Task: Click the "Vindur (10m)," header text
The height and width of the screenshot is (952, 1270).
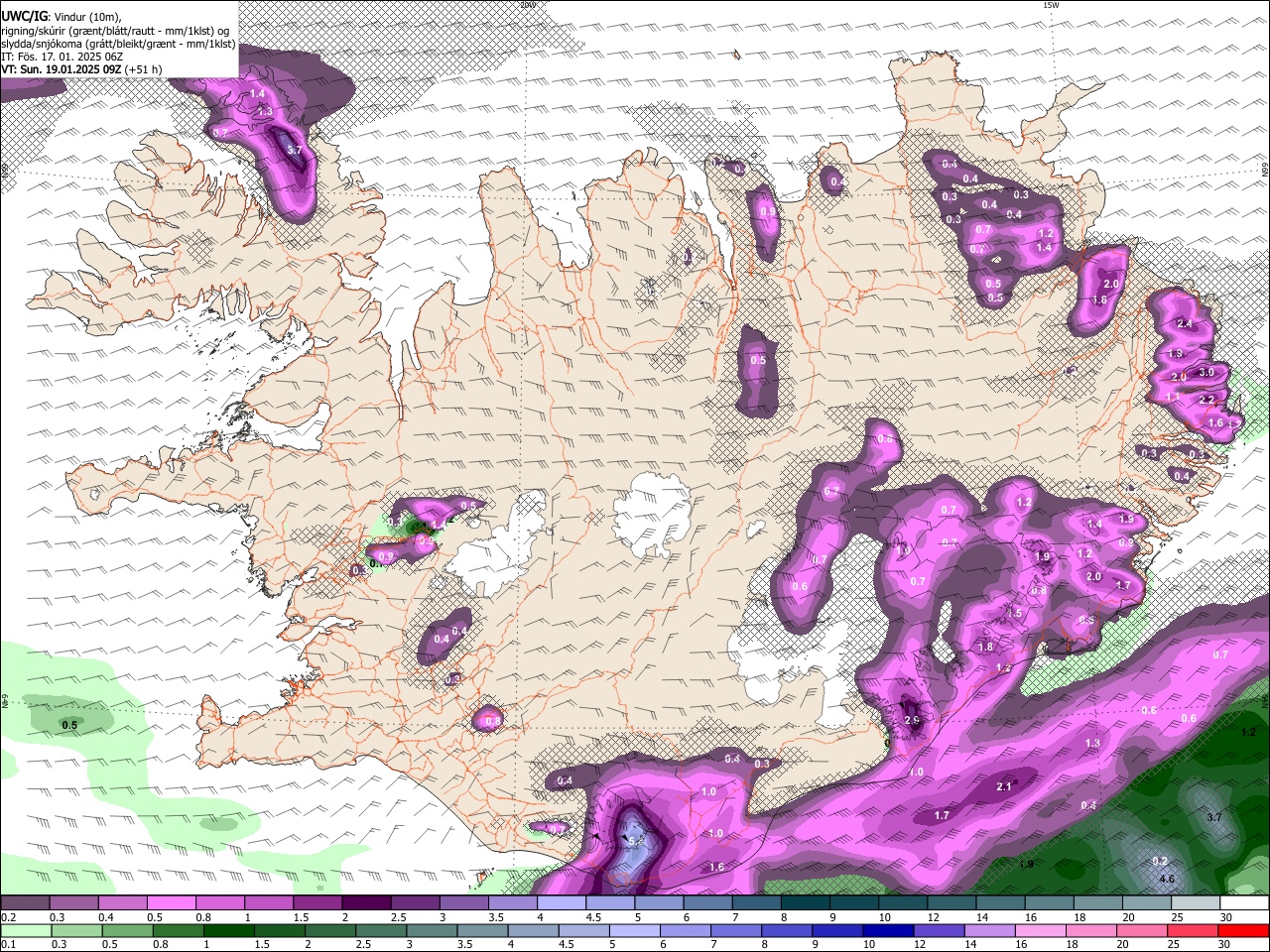Action: click(86, 16)
